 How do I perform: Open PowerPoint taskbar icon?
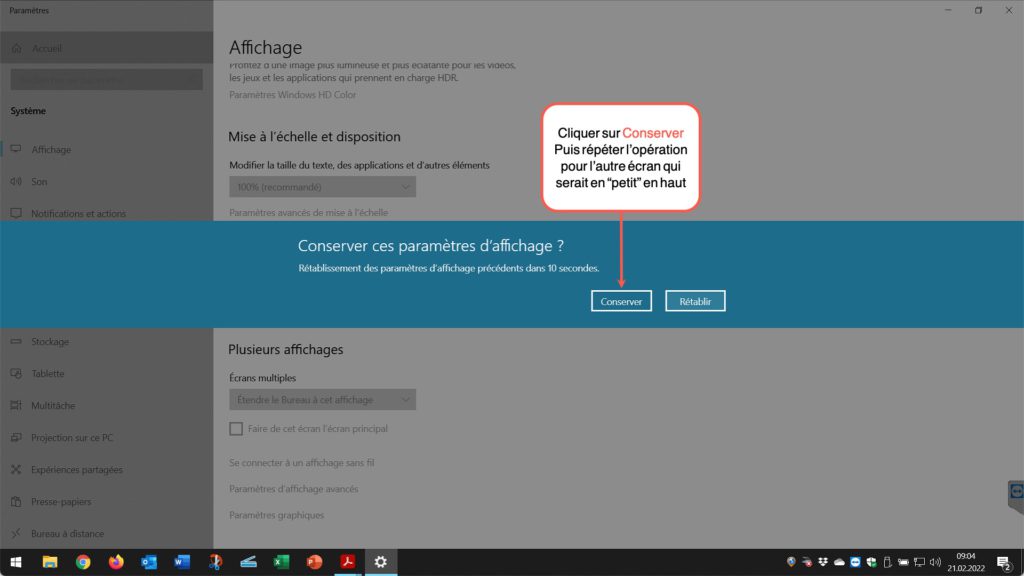click(314, 562)
